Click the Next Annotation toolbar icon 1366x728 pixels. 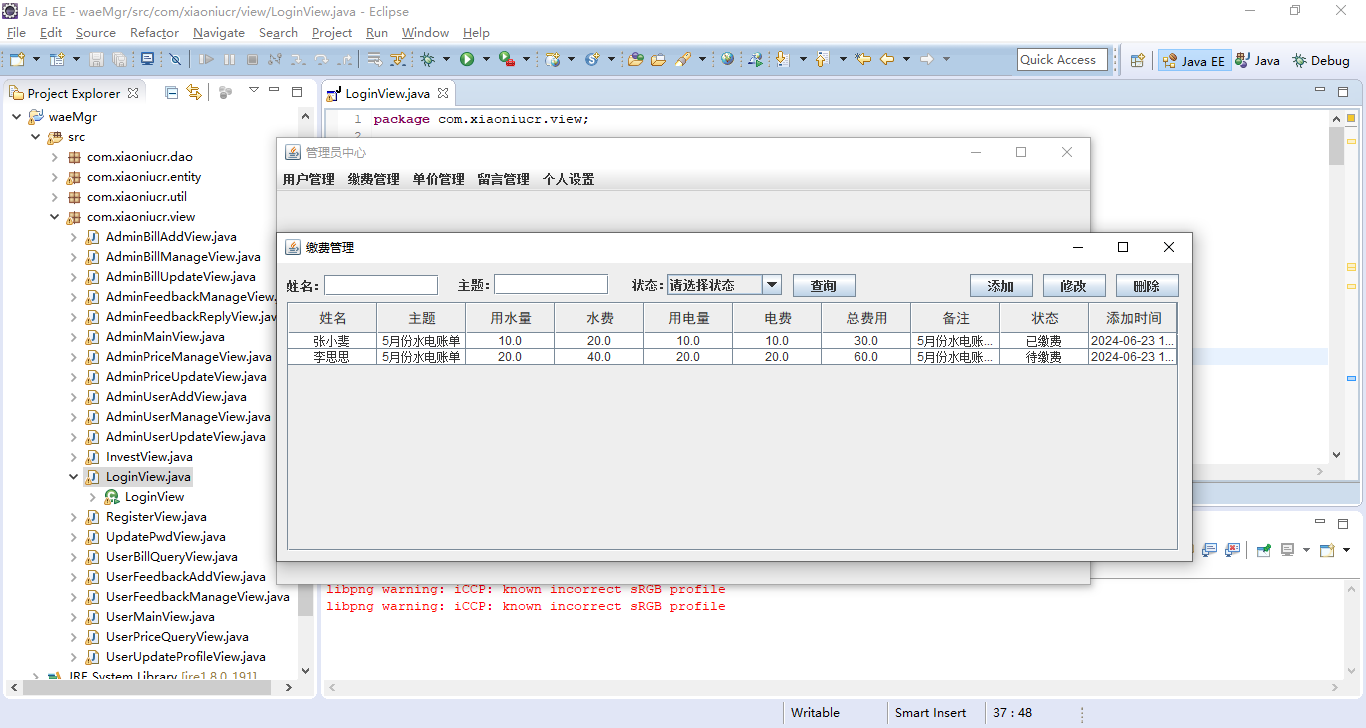tap(783, 60)
